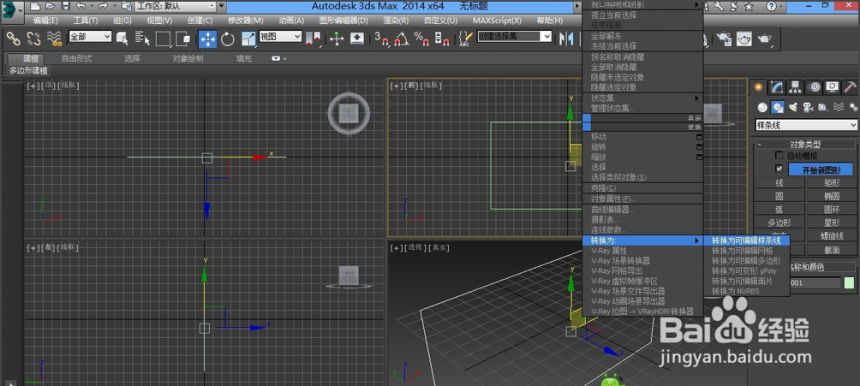860x386 pixels.
Task: Select the Lights category icon
Action: click(x=793, y=107)
